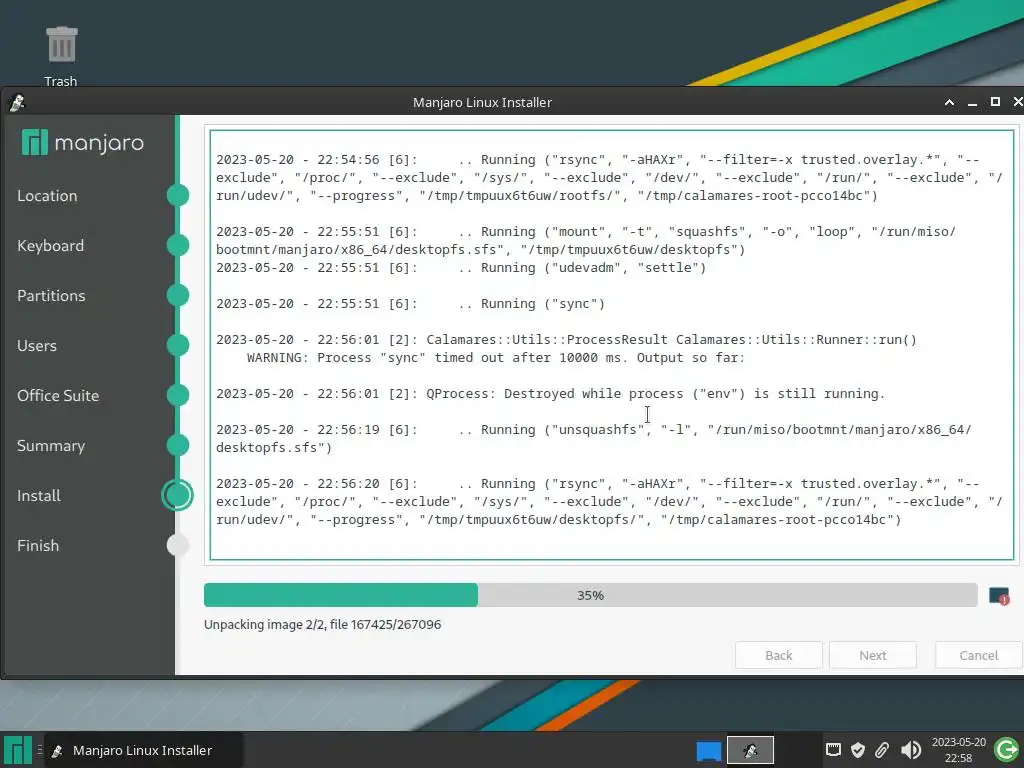Click the 22:55:51 log line running ("sync")
The width and height of the screenshot is (1024, 768).
(411, 304)
